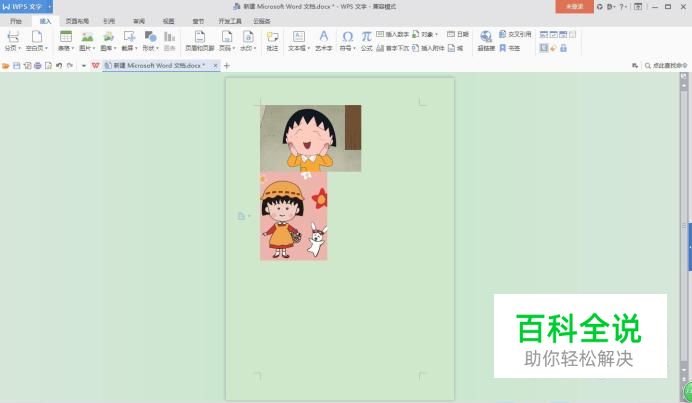Click the 插入数字 insert number icon
This screenshot has height=403, width=692.
tap(380, 34)
